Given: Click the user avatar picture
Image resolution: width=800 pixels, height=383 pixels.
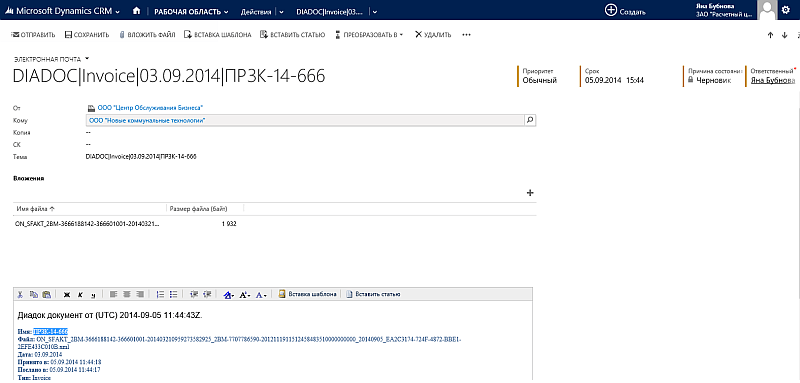Looking at the screenshot, I should pyautogui.click(x=766, y=9).
